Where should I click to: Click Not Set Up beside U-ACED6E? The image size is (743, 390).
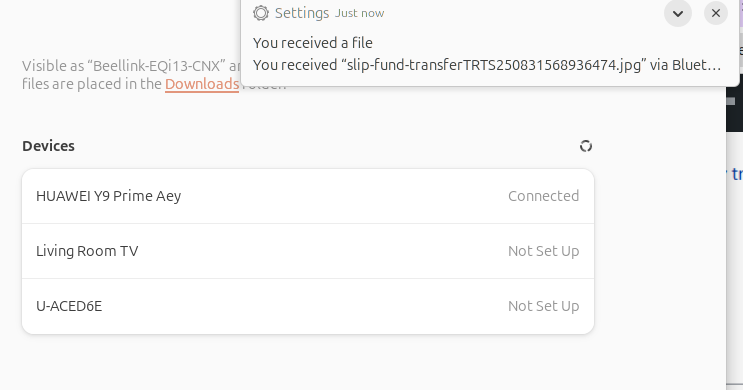click(544, 306)
